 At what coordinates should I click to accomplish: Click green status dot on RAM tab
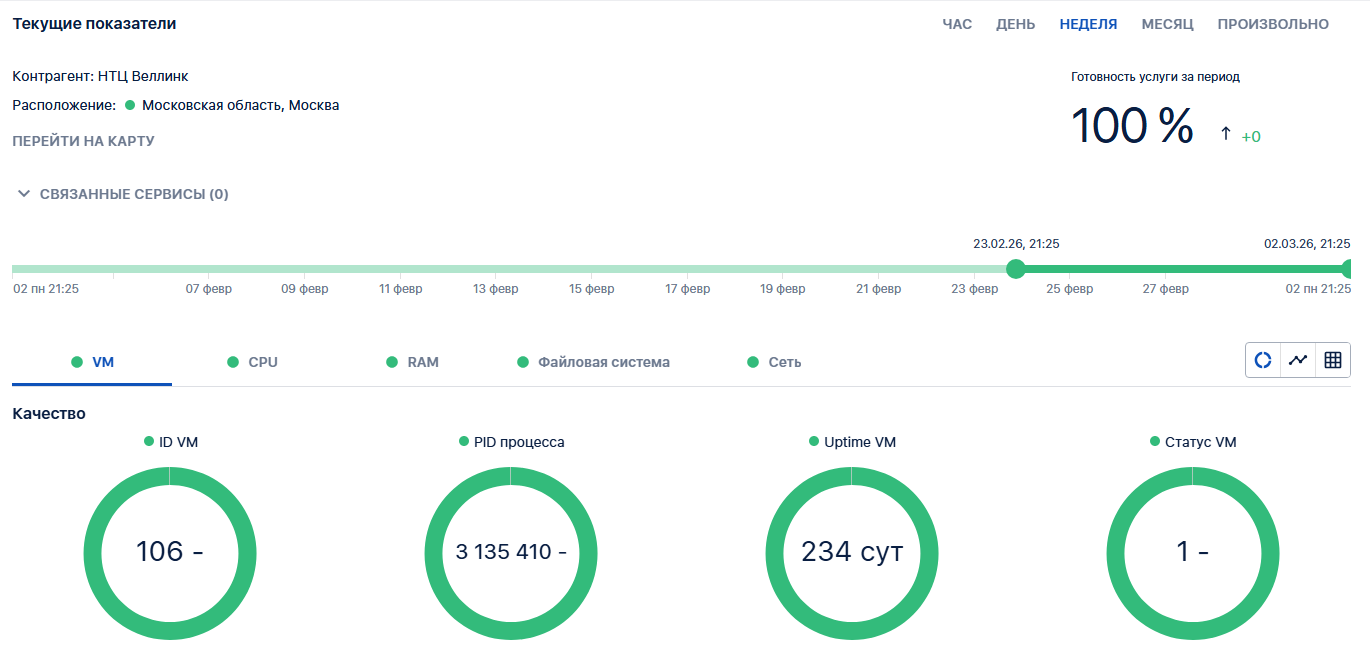click(392, 362)
